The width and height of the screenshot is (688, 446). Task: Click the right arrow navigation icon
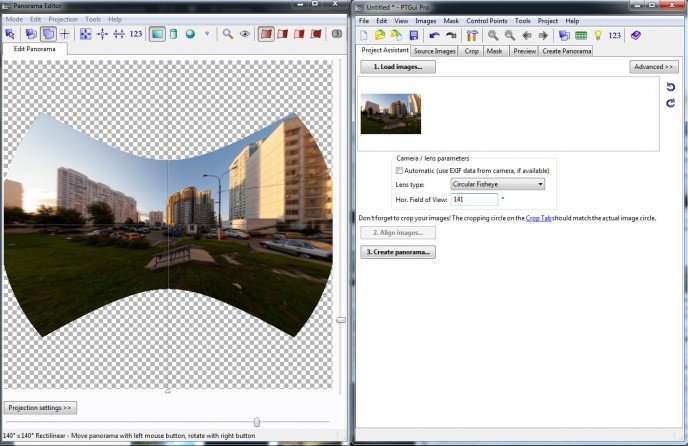543,36
